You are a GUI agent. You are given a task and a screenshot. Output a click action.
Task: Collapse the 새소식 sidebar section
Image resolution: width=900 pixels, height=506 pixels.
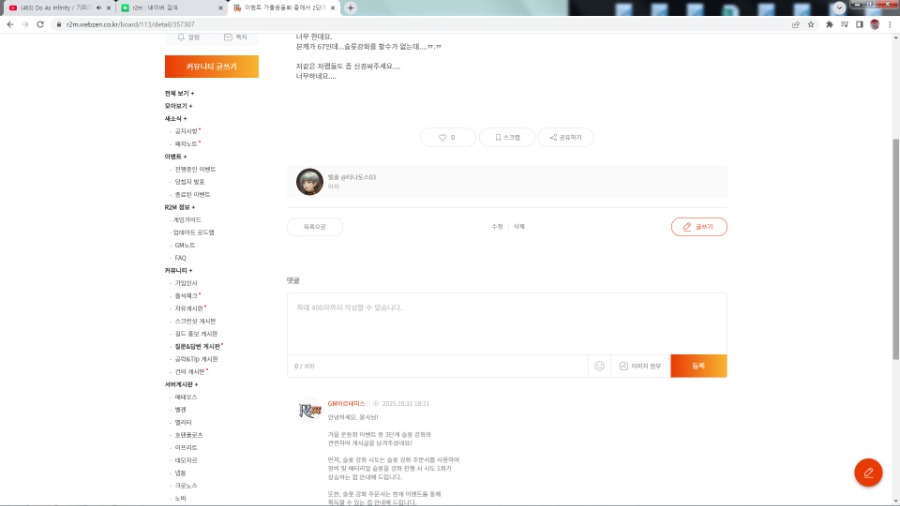point(176,118)
